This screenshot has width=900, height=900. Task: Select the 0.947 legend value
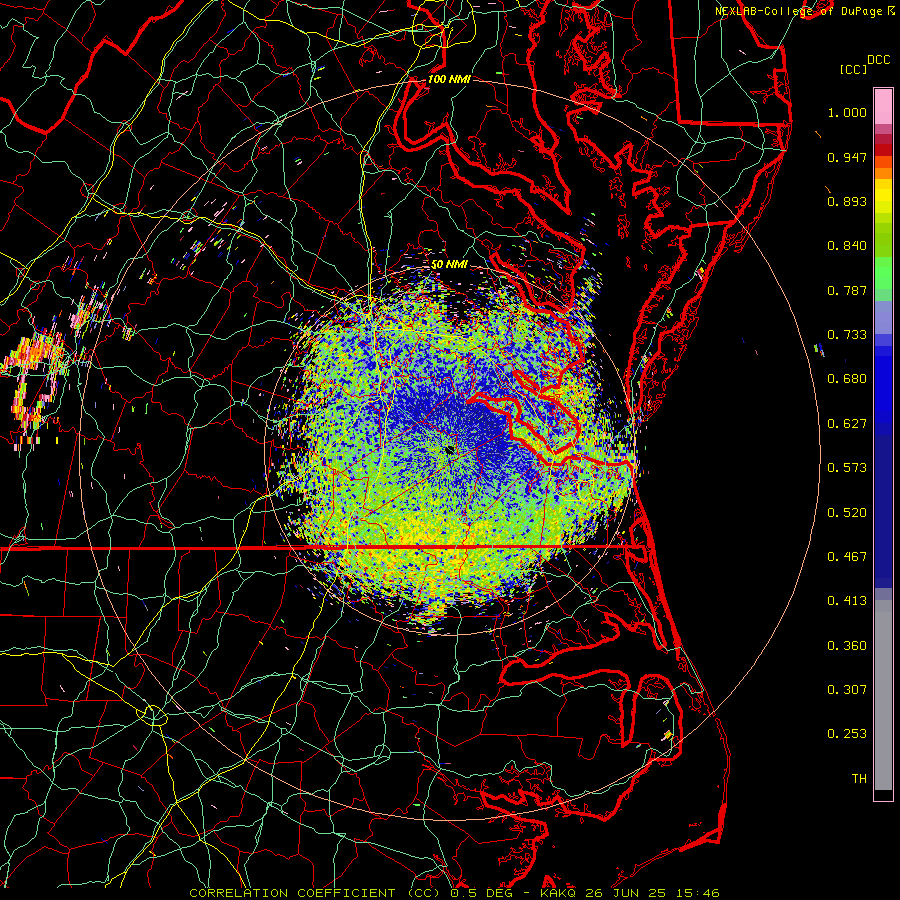click(x=847, y=157)
